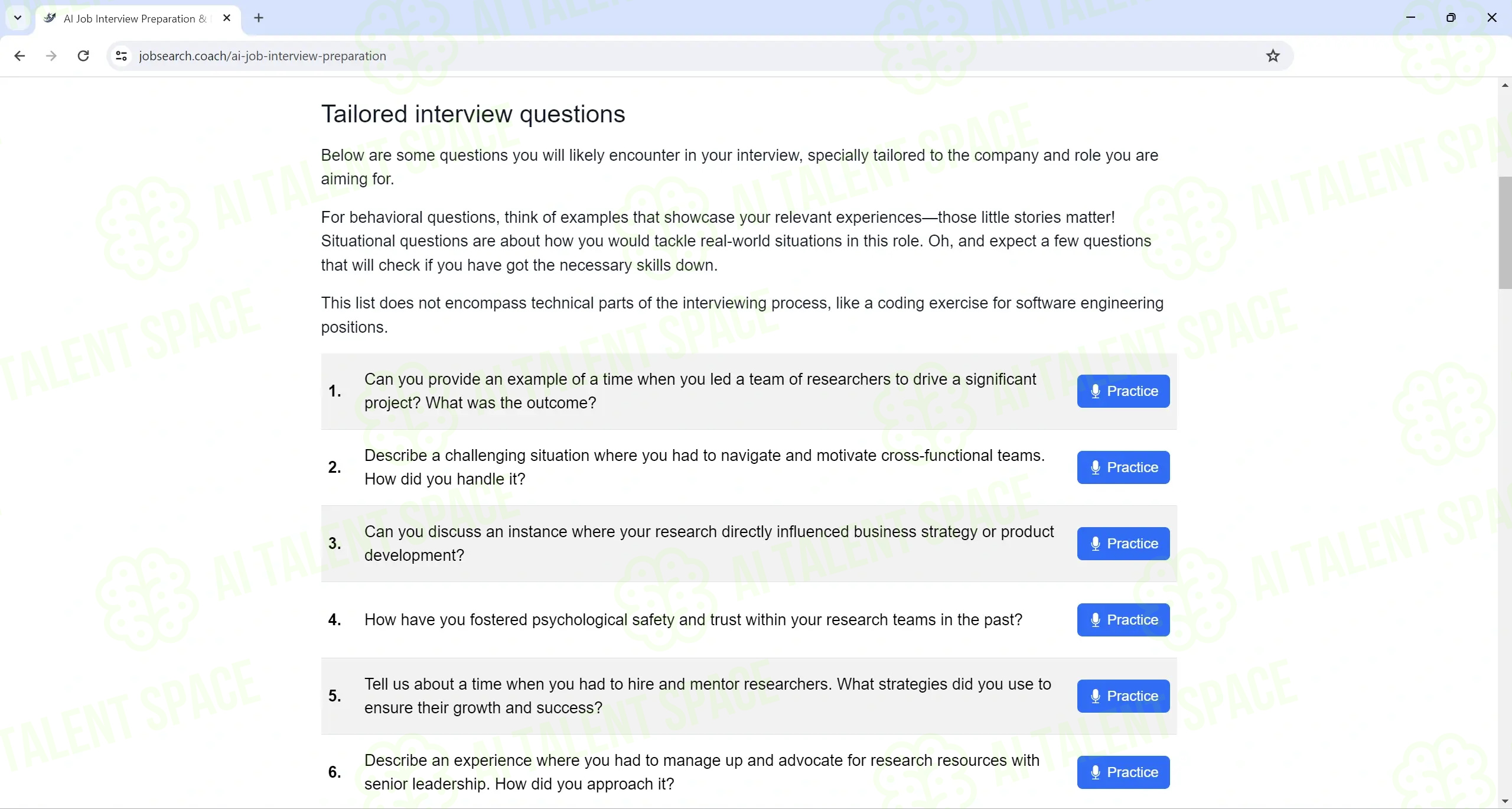1512x809 pixels.
Task: Bookmark this page with the star icon
Action: pos(1273,56)
